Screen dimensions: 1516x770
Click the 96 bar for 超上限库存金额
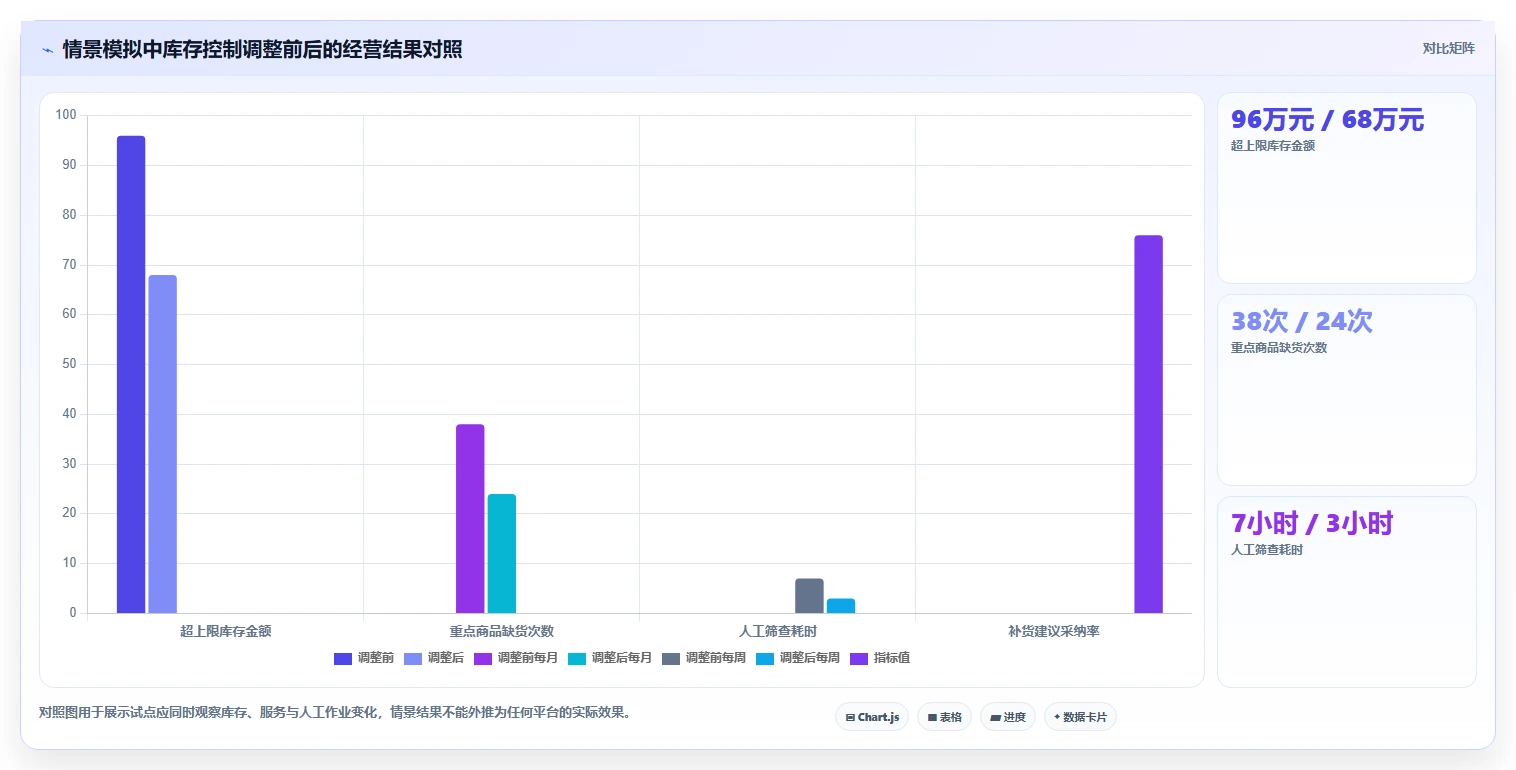pyautogui.click(x=131, y=374)
